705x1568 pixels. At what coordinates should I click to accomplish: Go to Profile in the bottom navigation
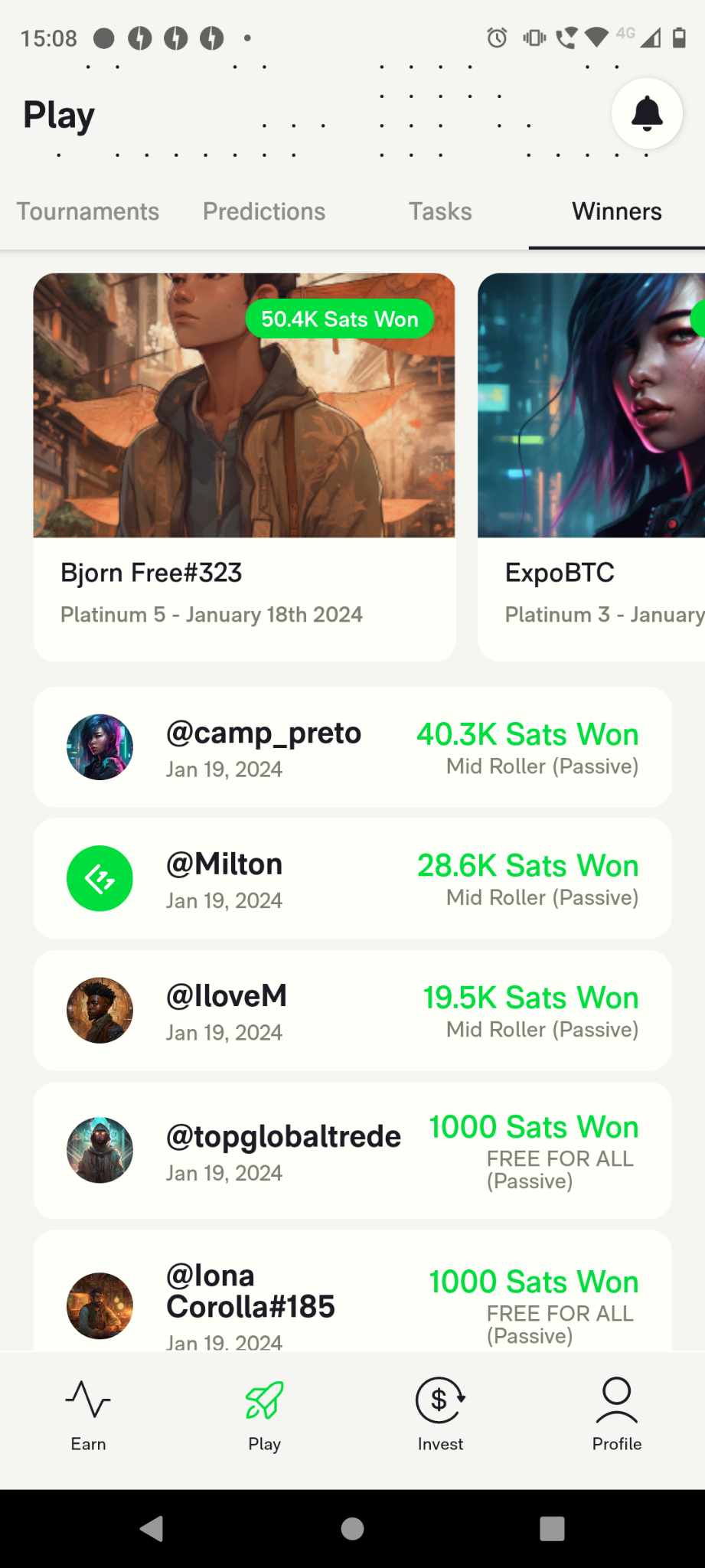(616, 1416)
